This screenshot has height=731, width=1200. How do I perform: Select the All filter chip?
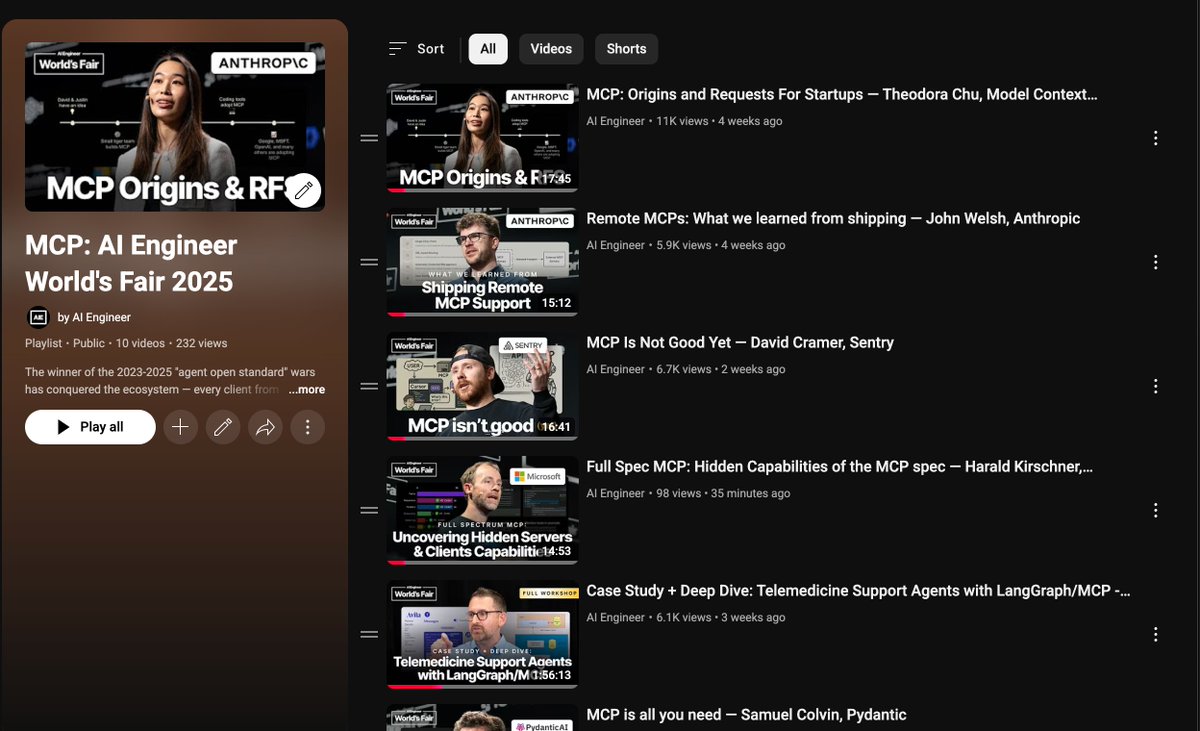pos(488,49)
